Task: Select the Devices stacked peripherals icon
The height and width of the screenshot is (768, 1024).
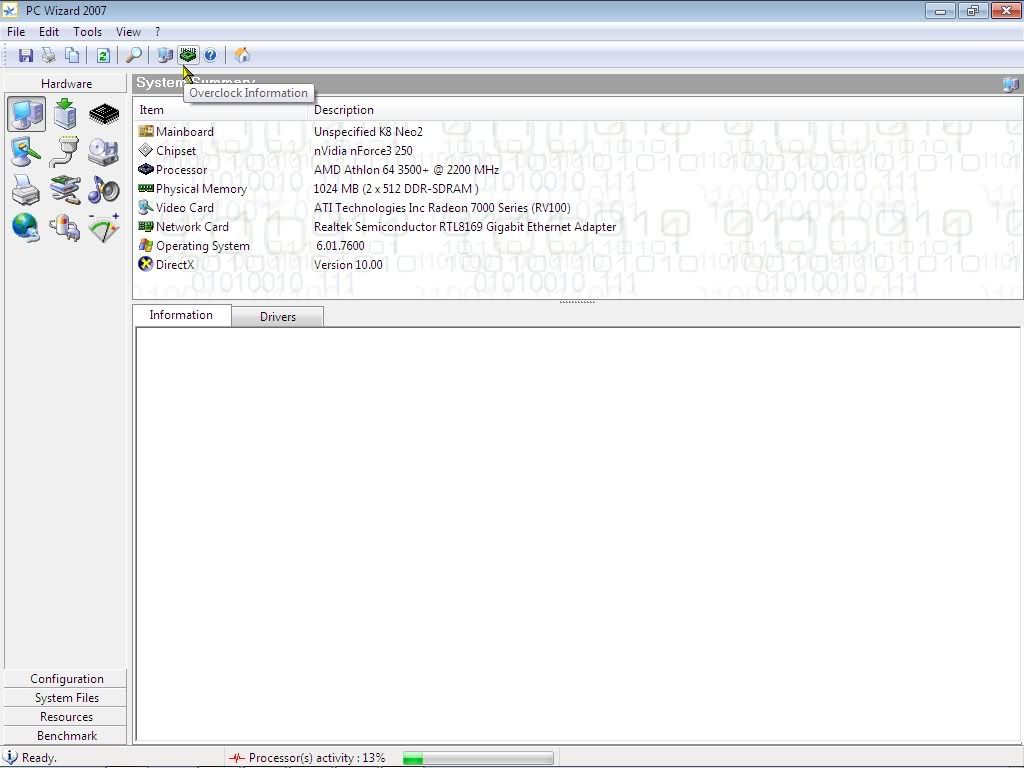Action: pyautogui.click(x=65, y=190)
